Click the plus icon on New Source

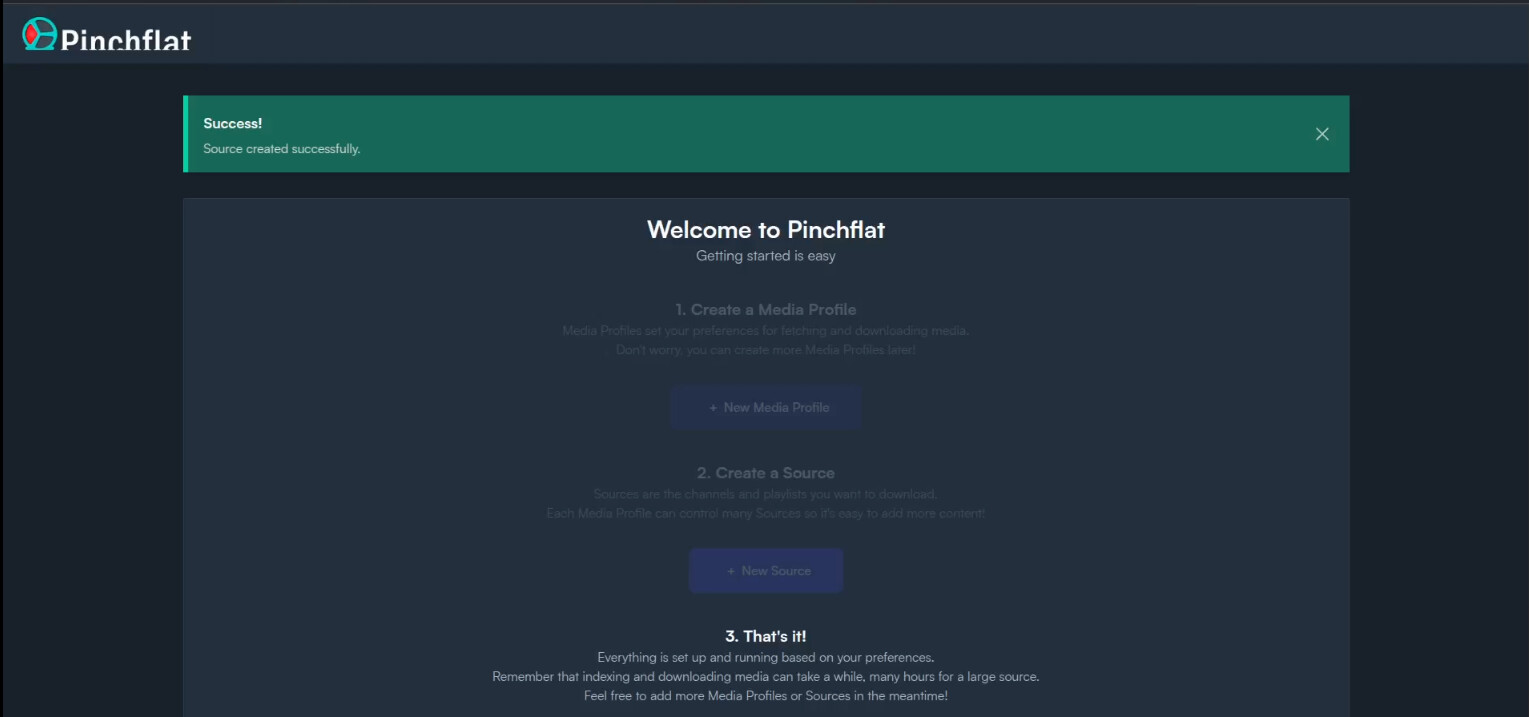[x=731, y=571]
